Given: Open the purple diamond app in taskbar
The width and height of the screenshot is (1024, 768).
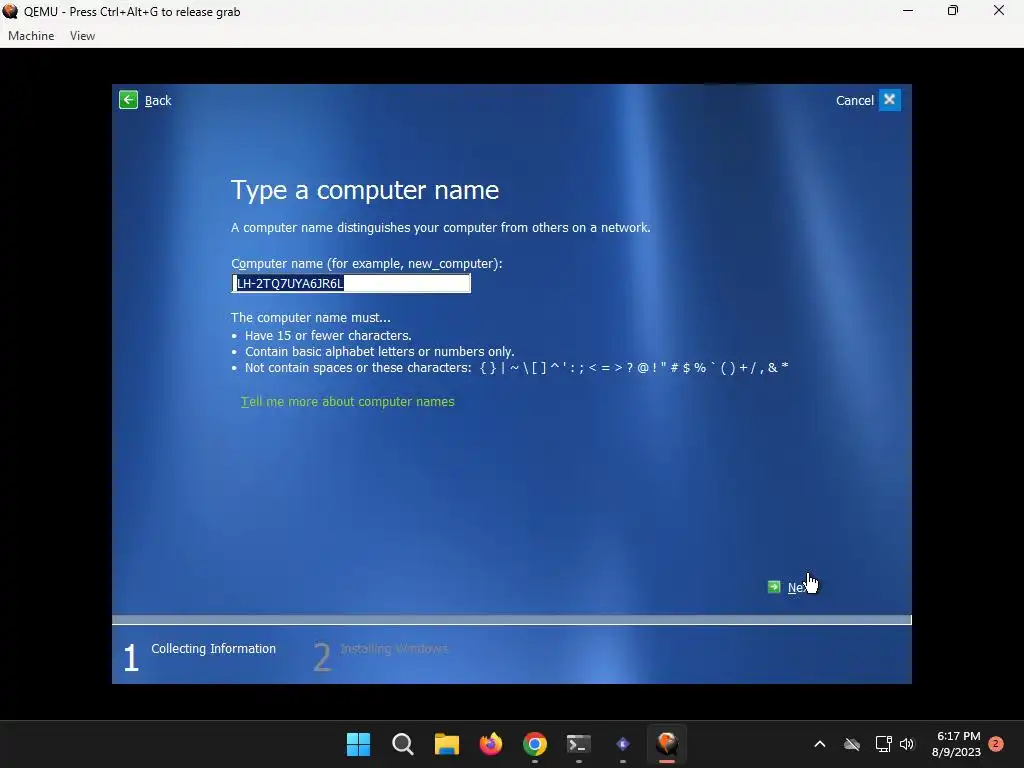Looking at the screenshot, I should (x=623, y=744).
